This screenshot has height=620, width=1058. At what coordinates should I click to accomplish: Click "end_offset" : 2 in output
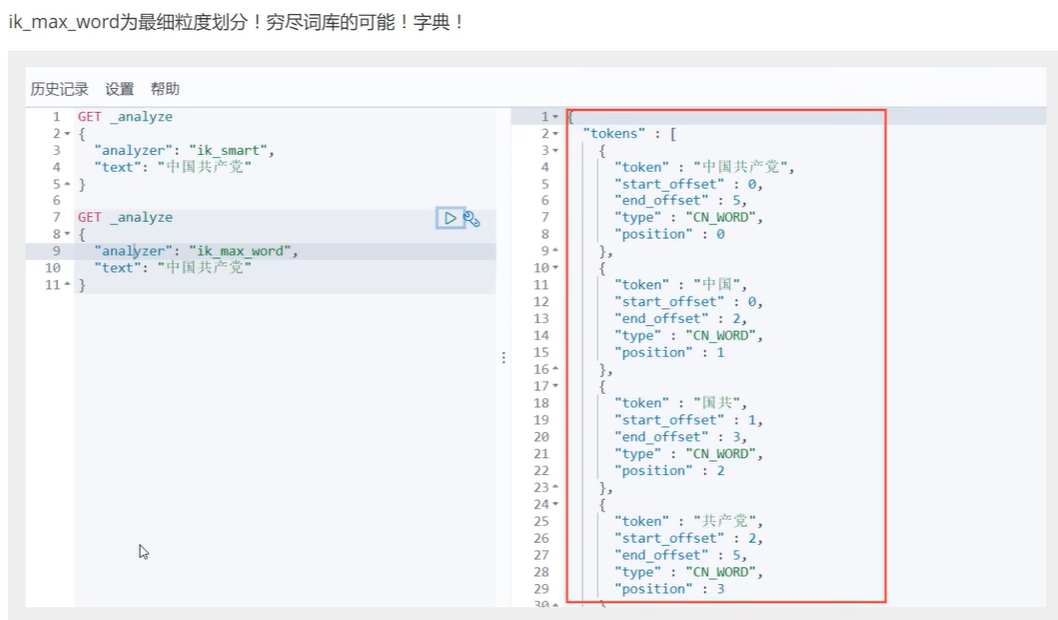tap(677, 318)
